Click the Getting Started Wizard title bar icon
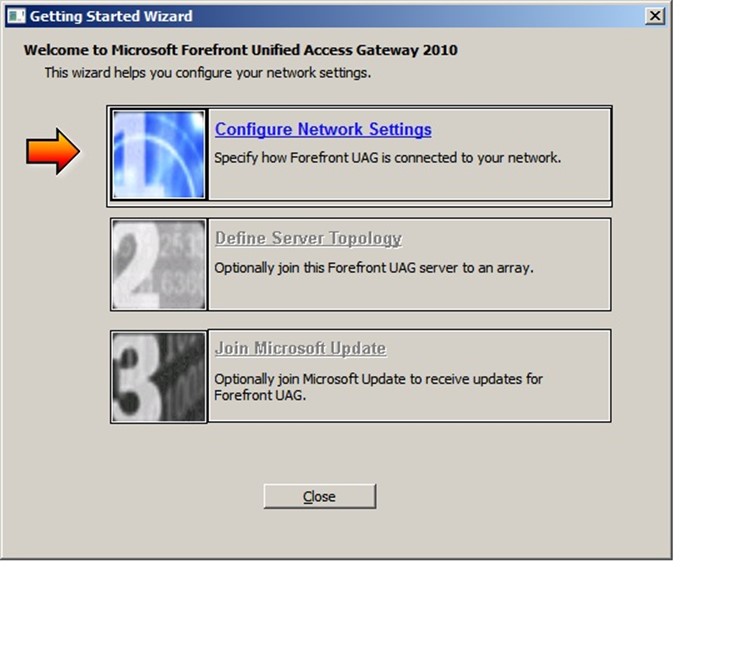This screenshot has width=729, height=664. tap(16, 16)
